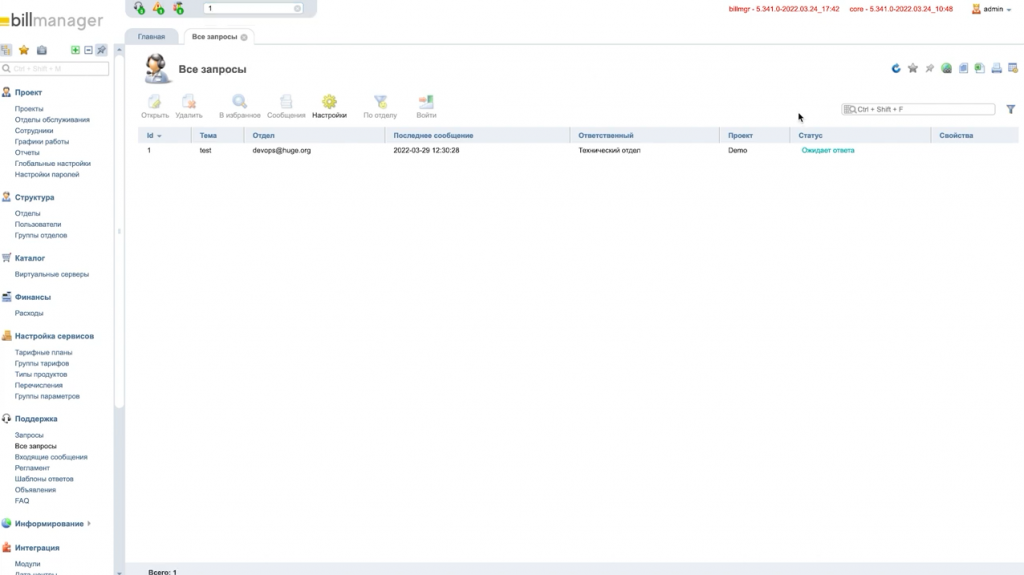Click the Сообщения toolbar button
This screenshot has width=1024, height=575.
tap(286, 107)
